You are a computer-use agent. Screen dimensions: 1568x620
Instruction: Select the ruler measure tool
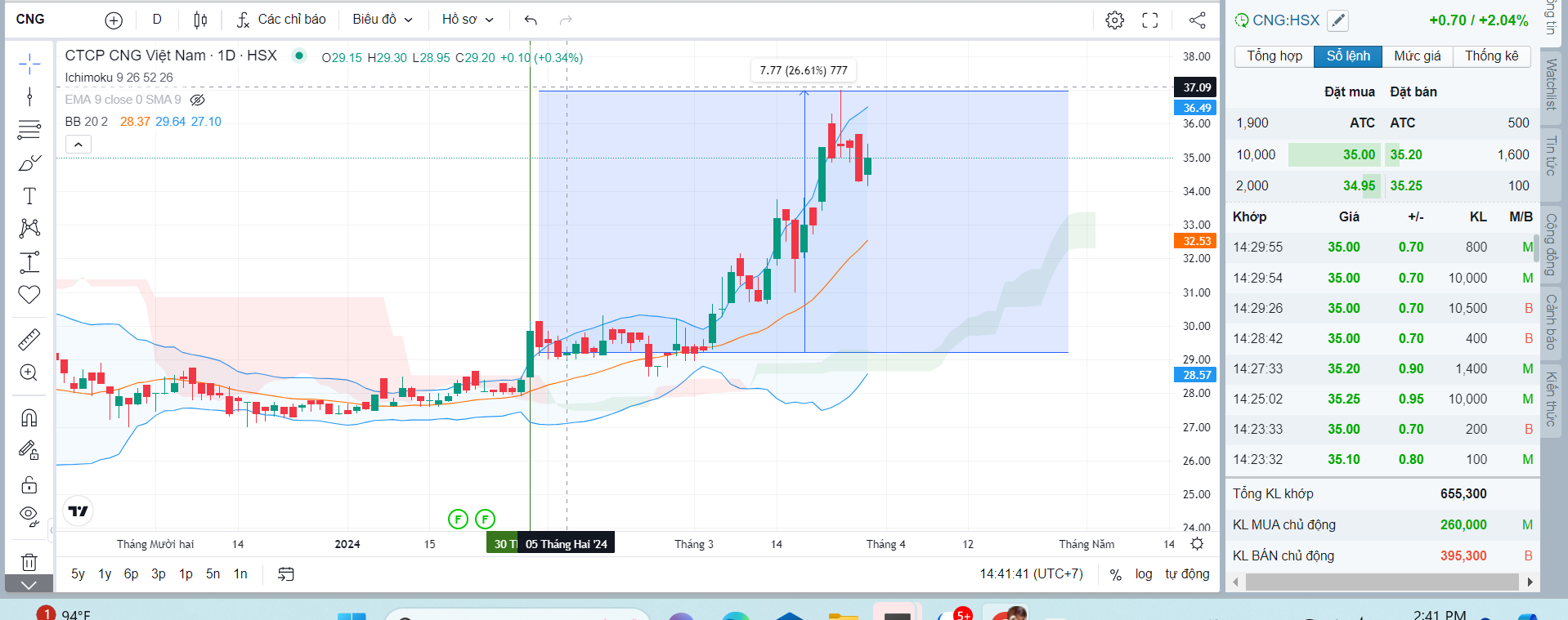click(29, 339)
